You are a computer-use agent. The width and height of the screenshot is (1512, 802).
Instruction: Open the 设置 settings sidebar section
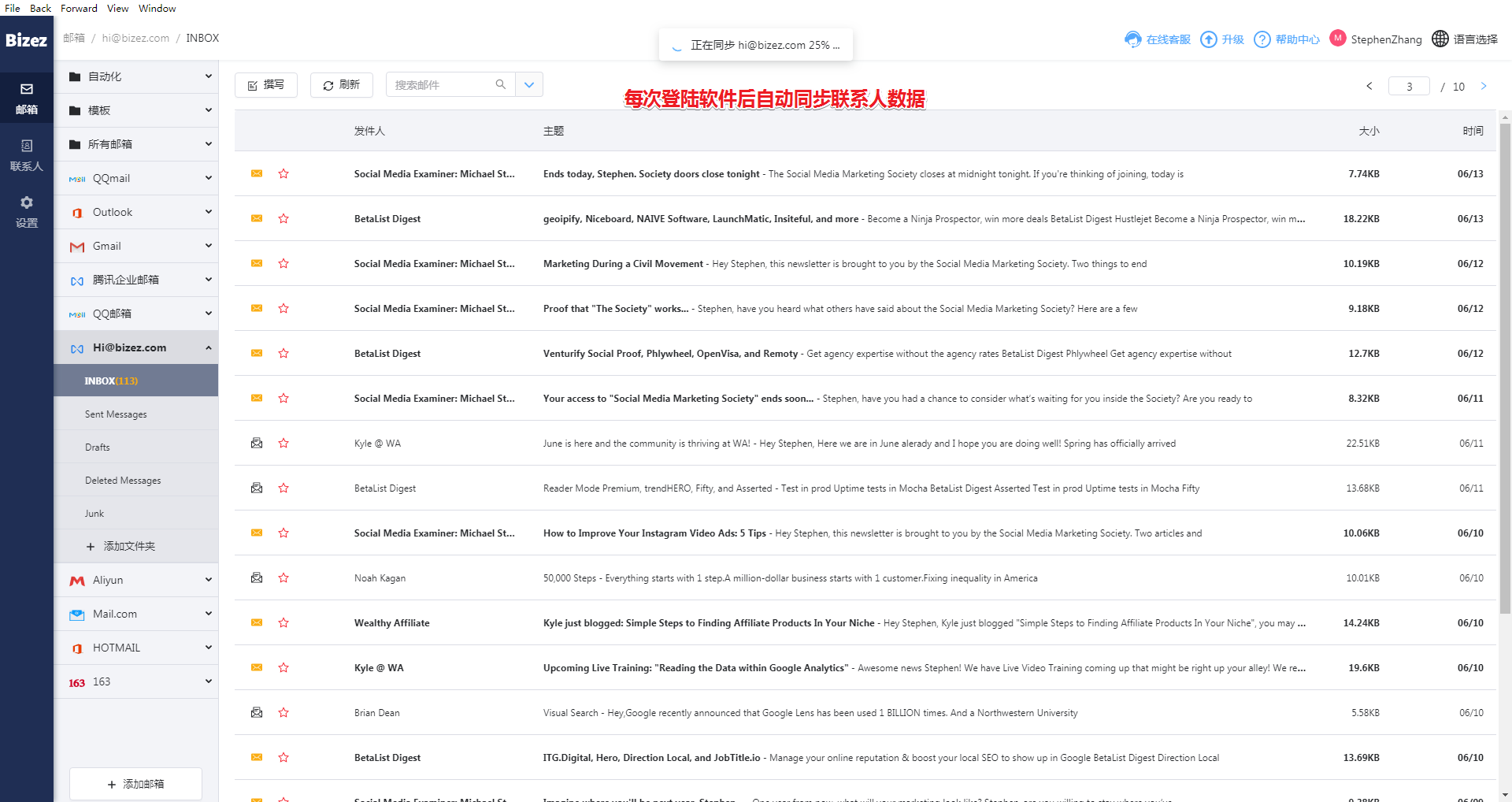pyautogui.click(x=27, y=212)
